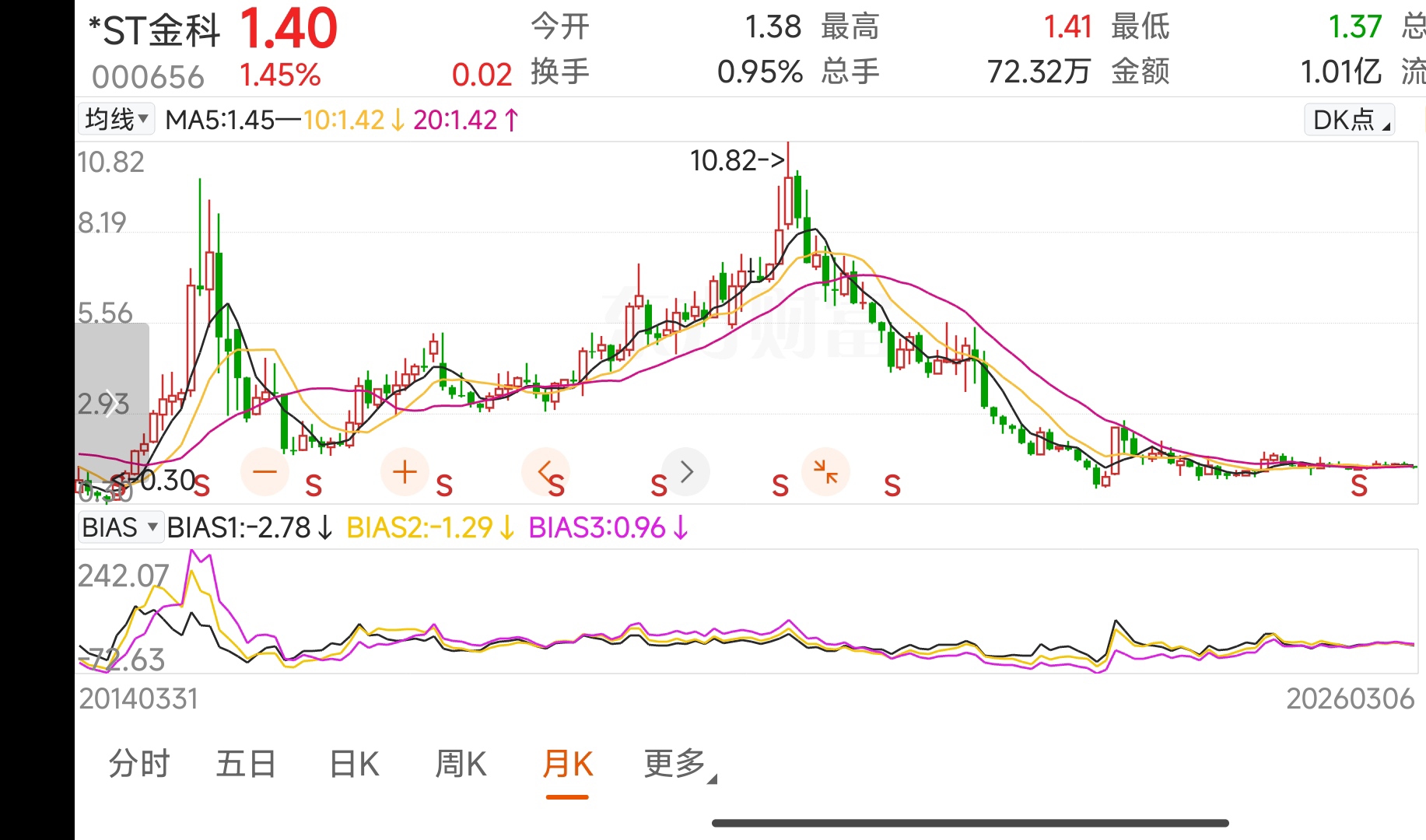Select the 月K tab
1426x840 pixels.
(x=568, y=764)
